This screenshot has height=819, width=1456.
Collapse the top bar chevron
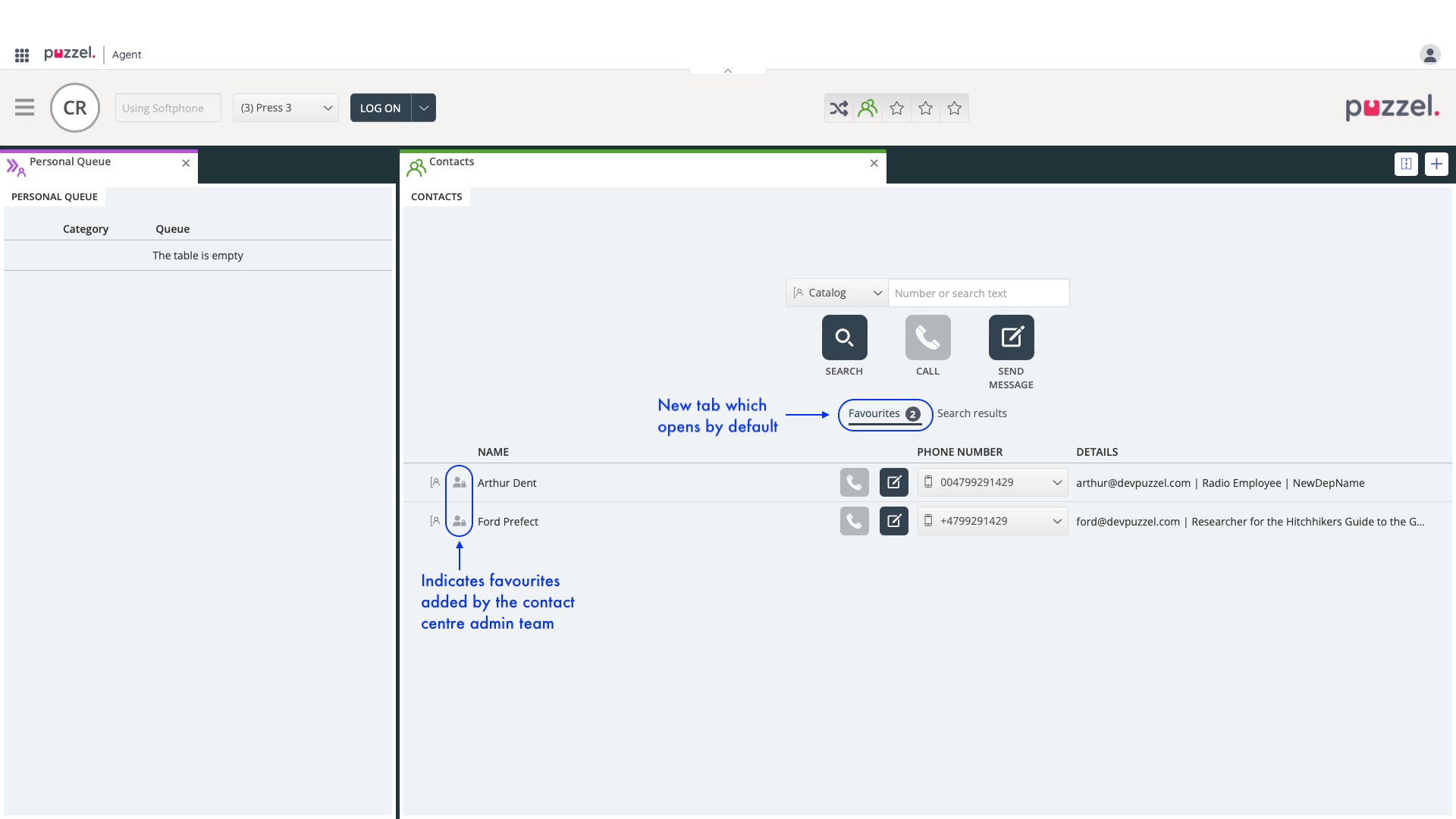pos(727,71)
